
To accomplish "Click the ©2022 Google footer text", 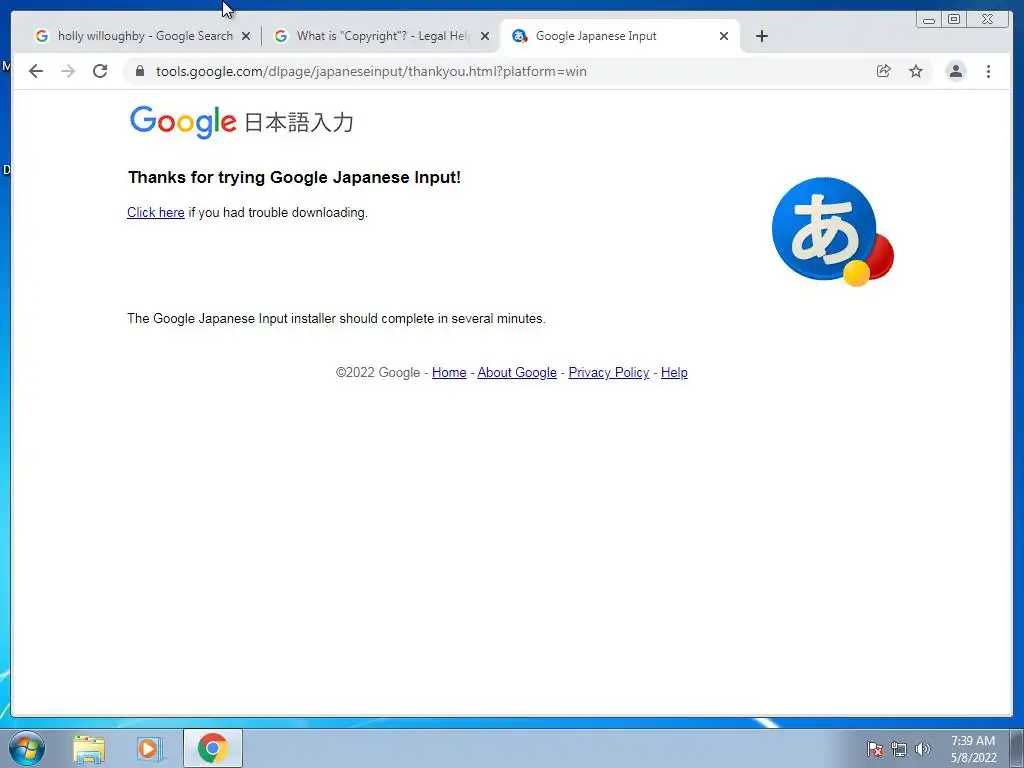I will [x=377, y=372].
